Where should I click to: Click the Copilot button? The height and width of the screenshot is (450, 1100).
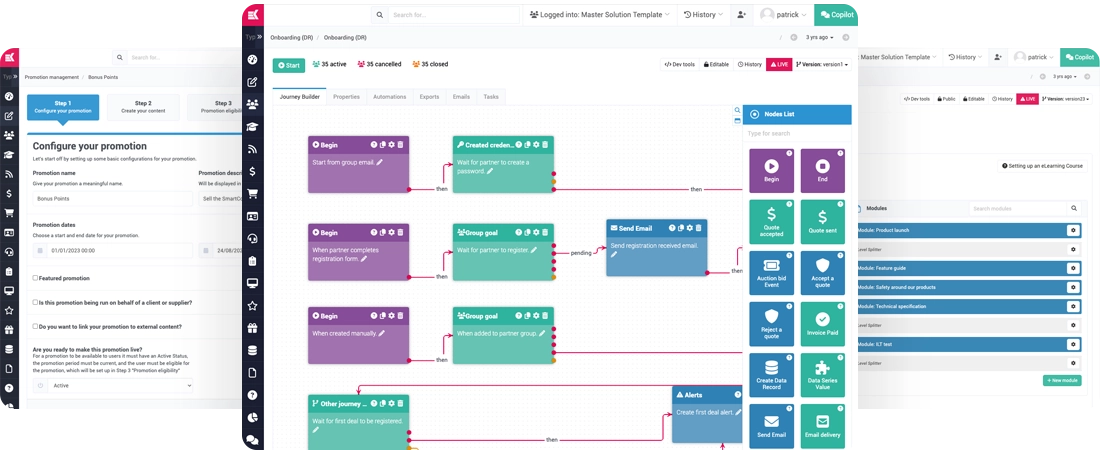tap(834, 15)
